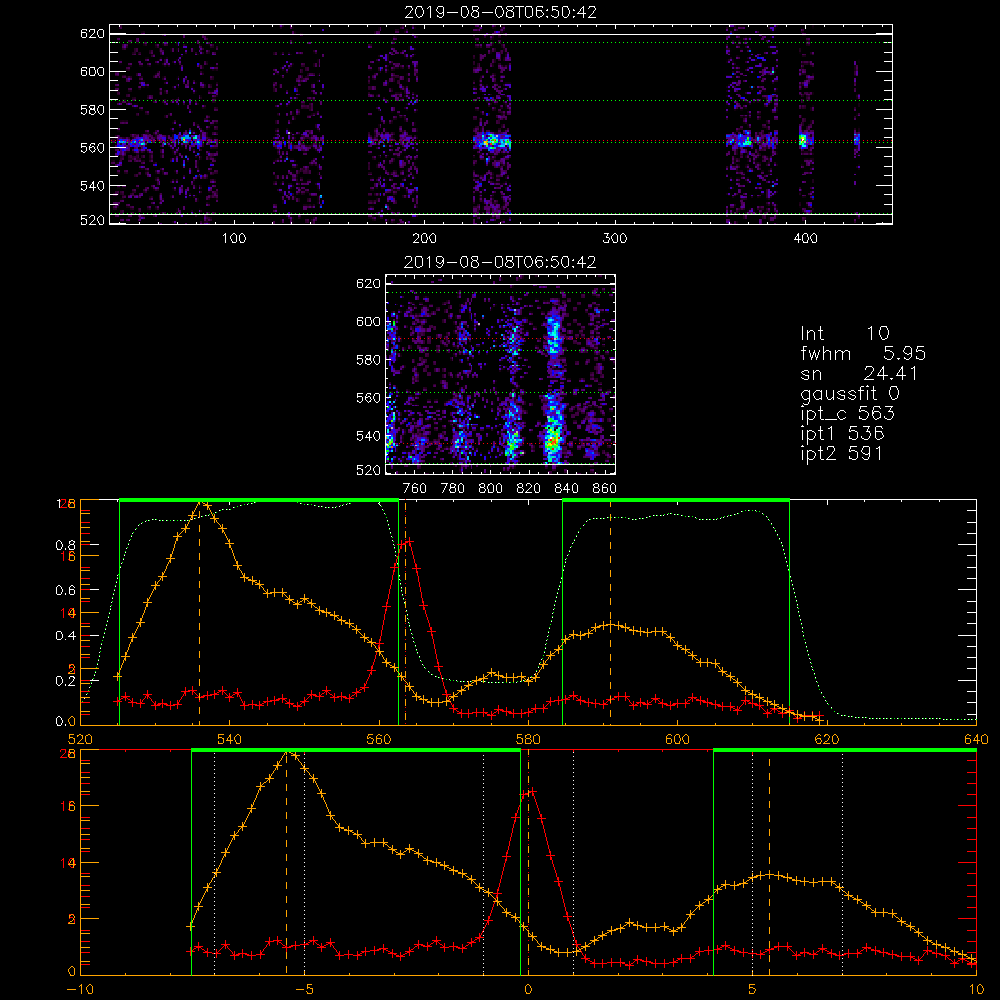Select the 'ipt1 536' readout line
Image resolution: width=1000 pixels, height=1000 pixels.
(842, 434)
